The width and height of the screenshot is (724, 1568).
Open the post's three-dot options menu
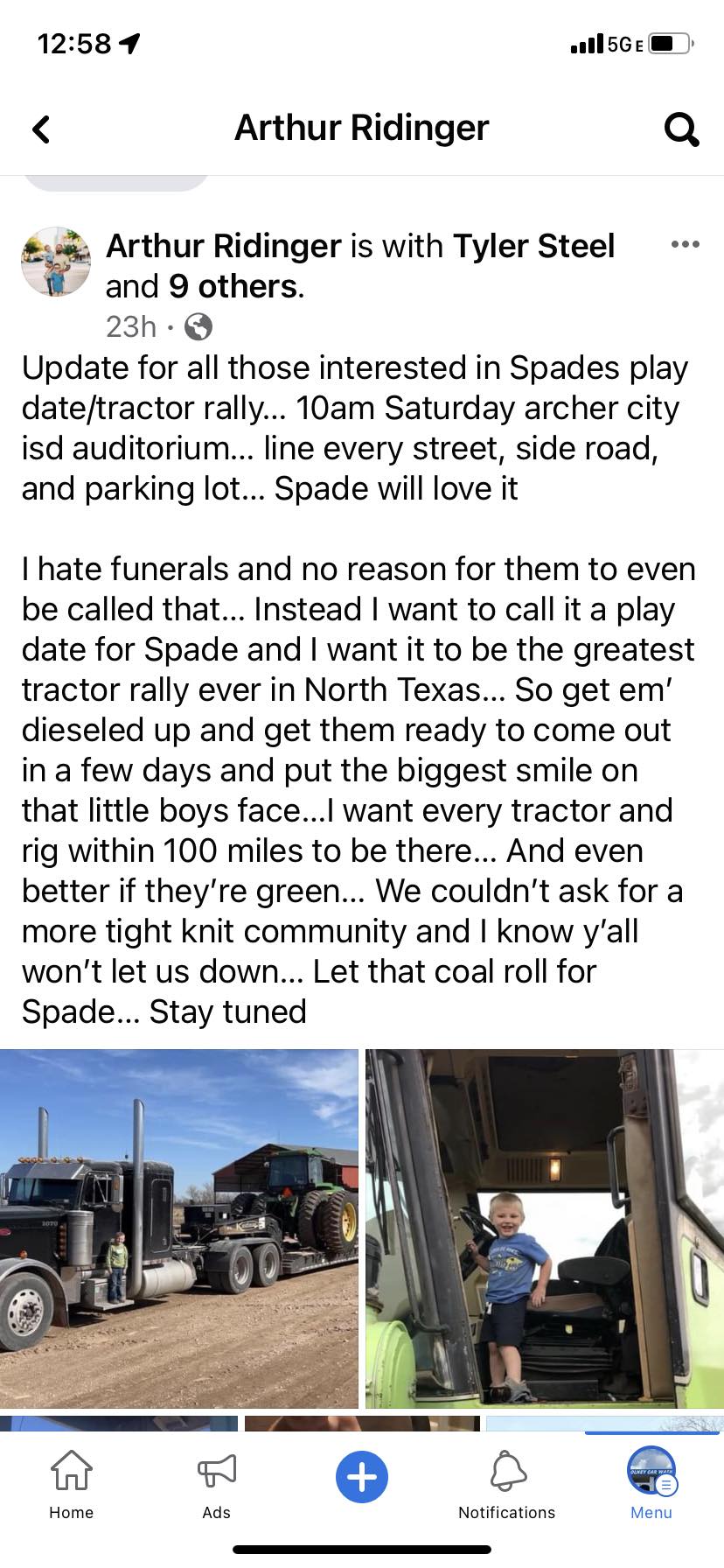click(685, 244)
